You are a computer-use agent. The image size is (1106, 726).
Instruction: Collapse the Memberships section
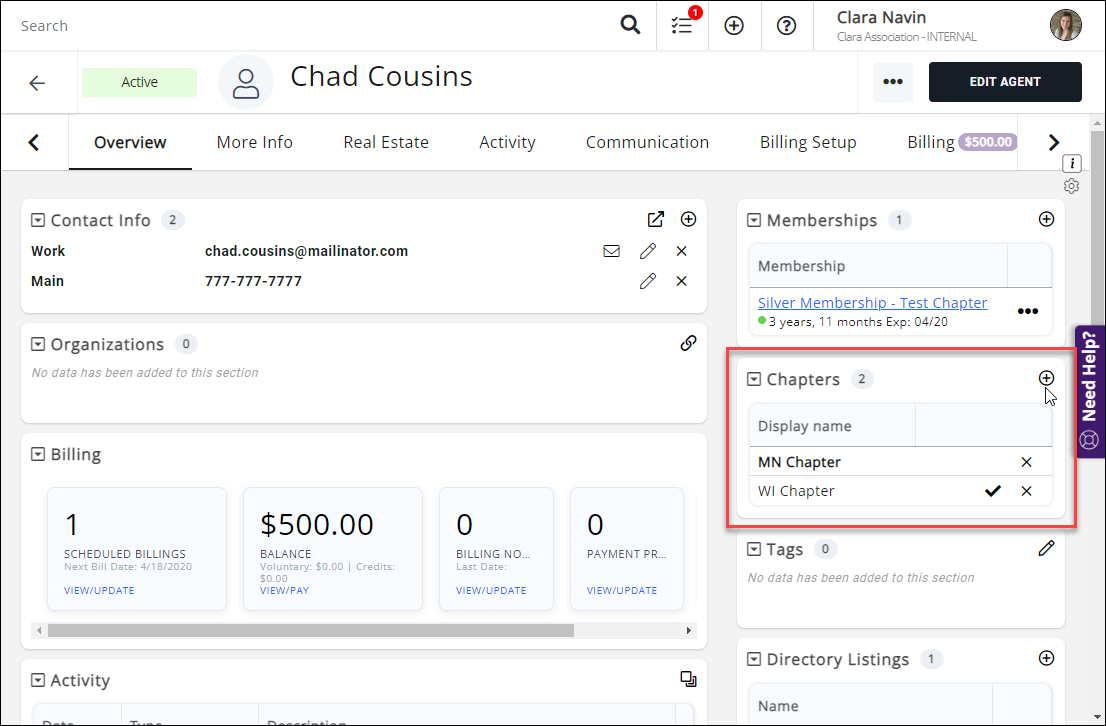click(x=754, y=220)
